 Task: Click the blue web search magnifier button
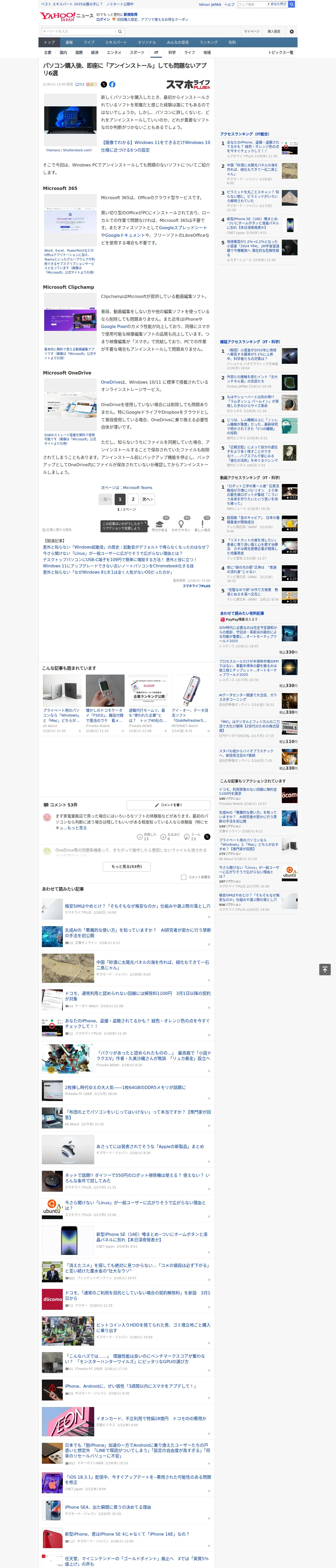click(x=292, y=4)
